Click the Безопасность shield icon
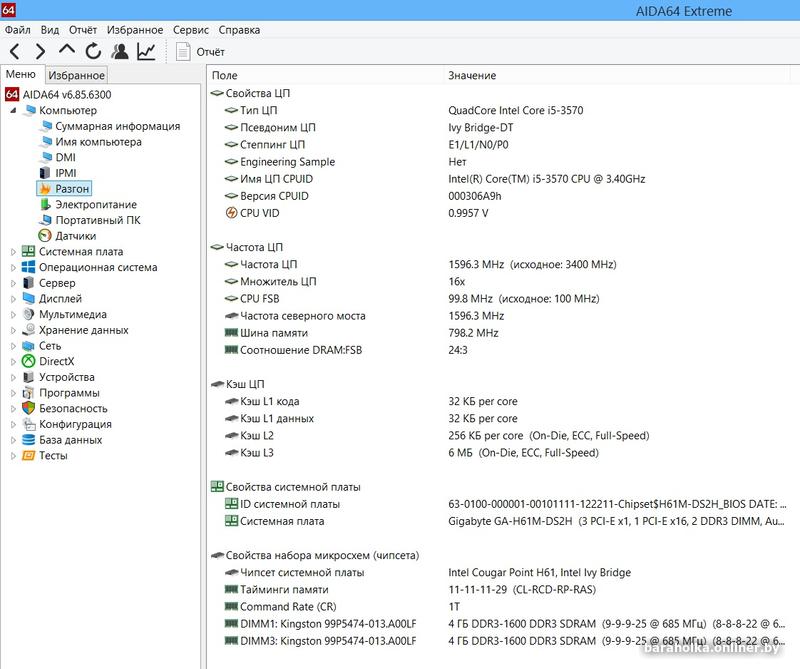800x669 pixels. click(29, 408)
